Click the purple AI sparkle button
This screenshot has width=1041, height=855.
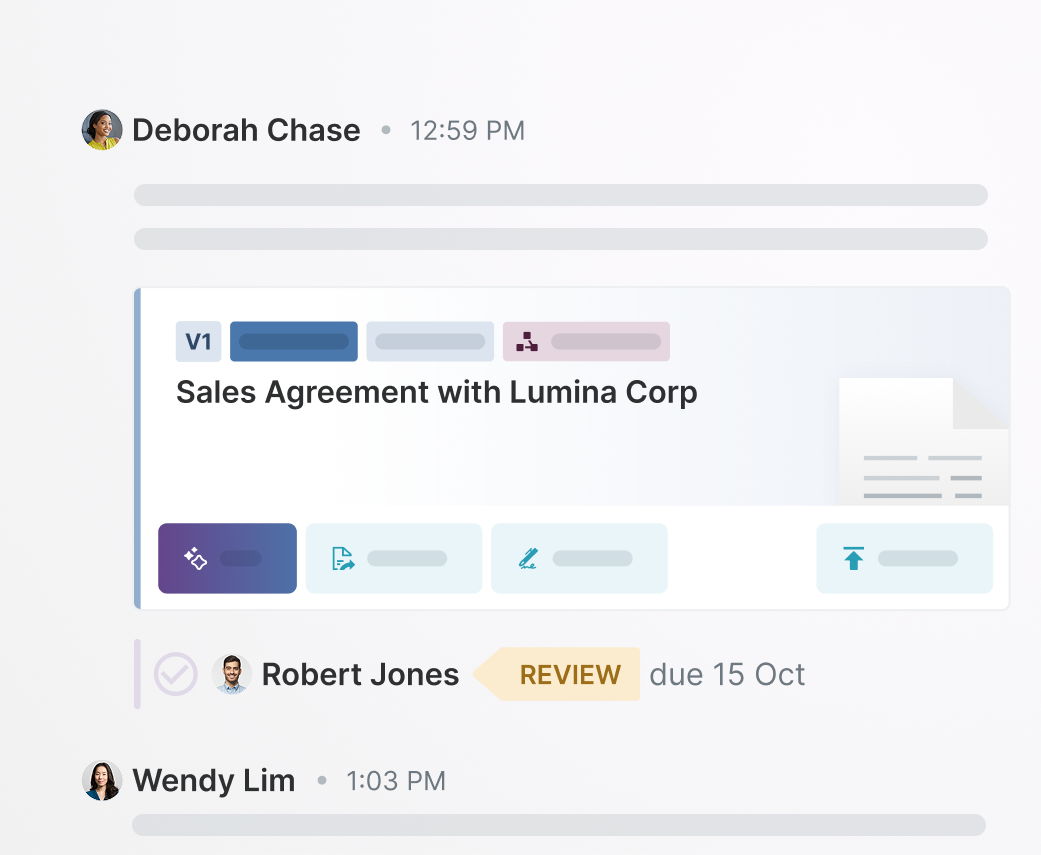click(227, 559)
